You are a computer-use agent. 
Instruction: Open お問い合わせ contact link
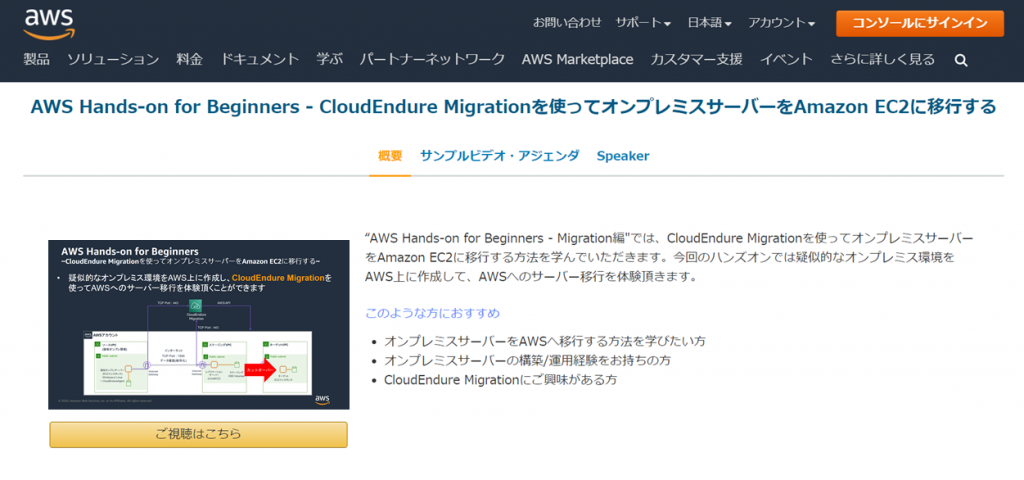pos(567,22)
